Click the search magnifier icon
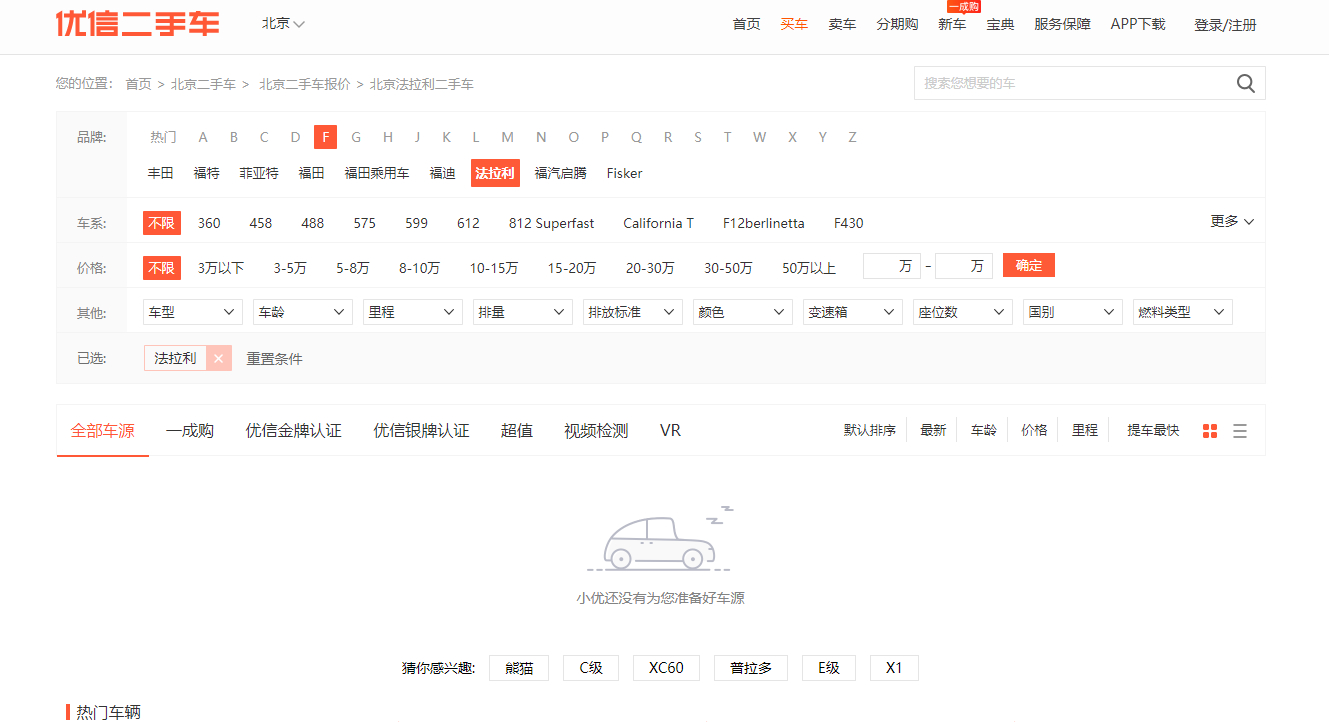Viewport: 1329px width, 722px height. 1245,83
